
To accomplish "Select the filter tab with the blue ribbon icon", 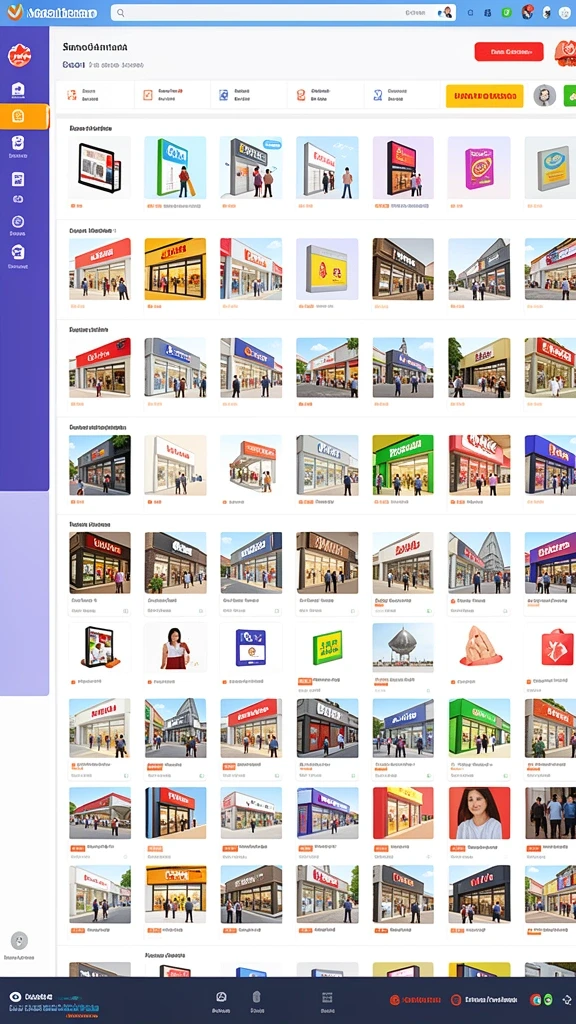I will tap(401, 95).
